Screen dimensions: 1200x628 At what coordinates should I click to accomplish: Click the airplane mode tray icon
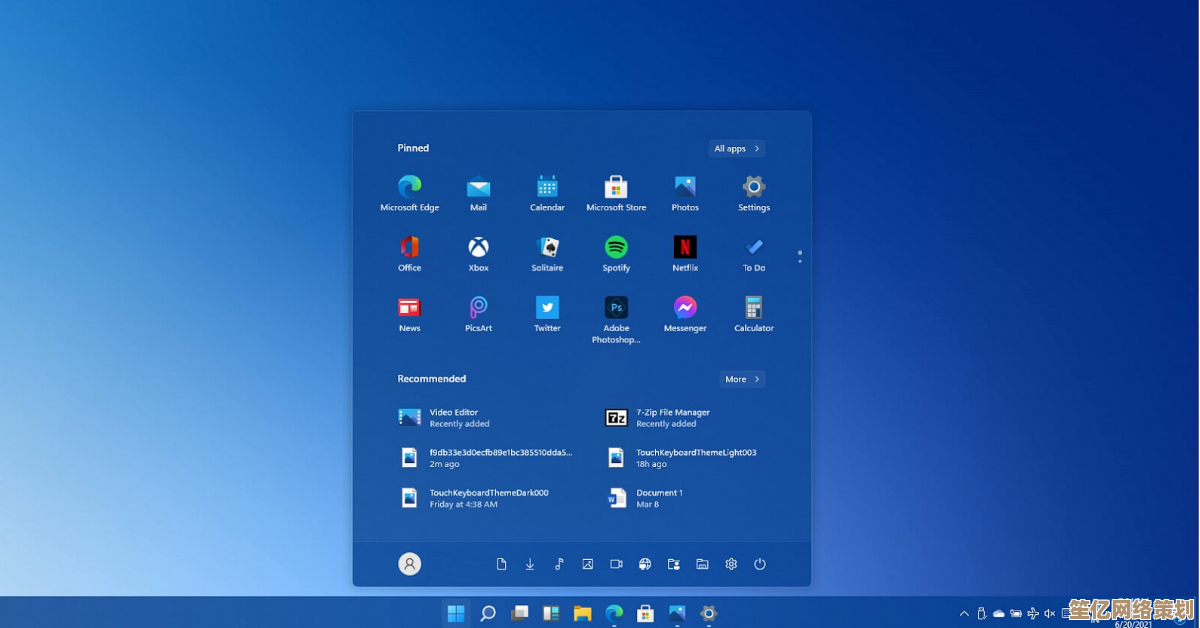(1033, 613)
